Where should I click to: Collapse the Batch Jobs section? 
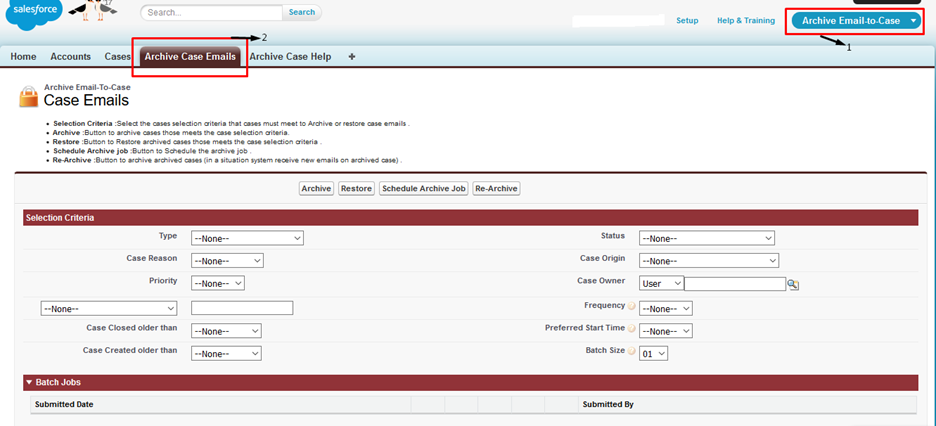coord(29,382)
